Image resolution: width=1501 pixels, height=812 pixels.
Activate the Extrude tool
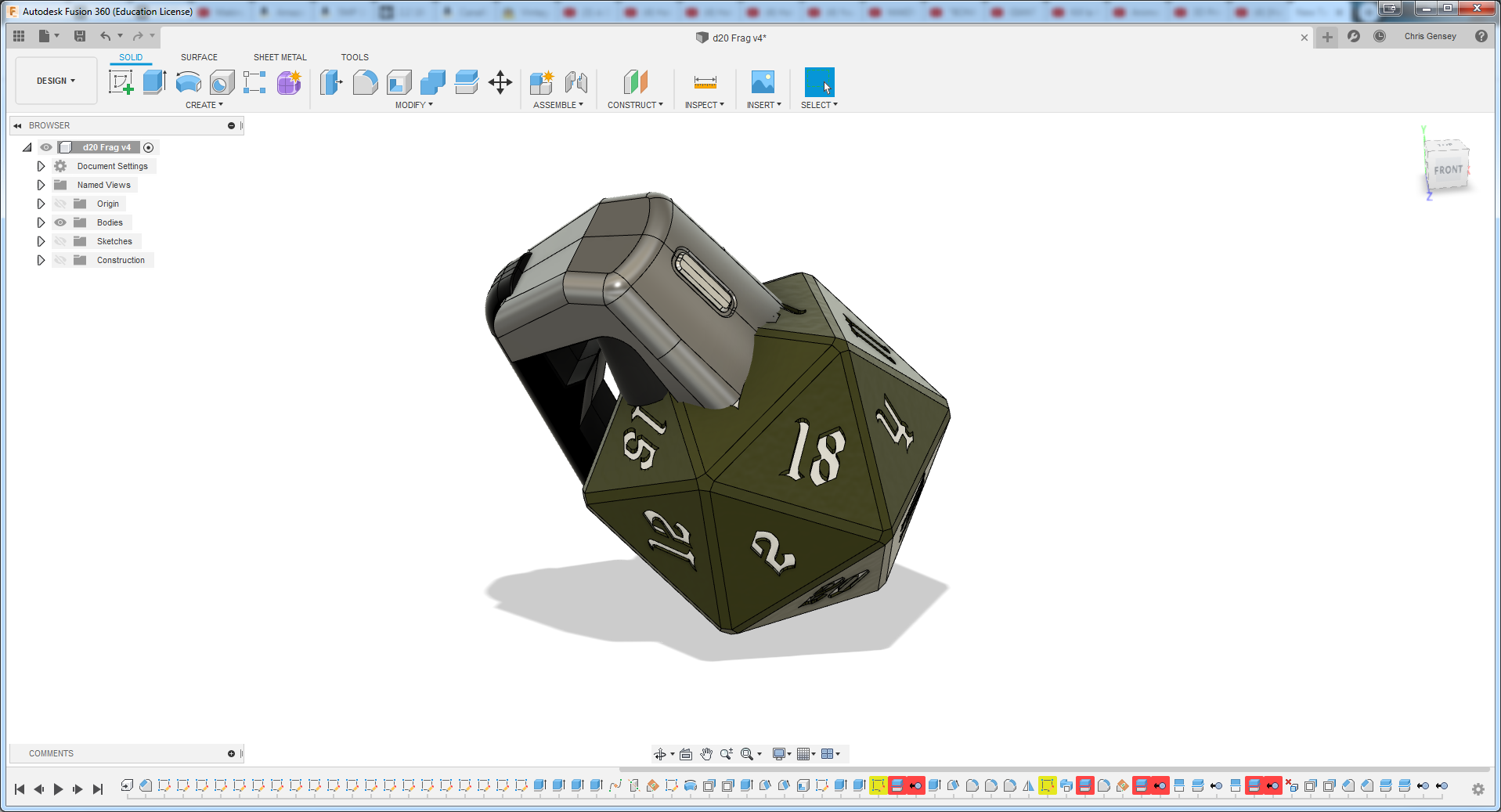(153, 81)
